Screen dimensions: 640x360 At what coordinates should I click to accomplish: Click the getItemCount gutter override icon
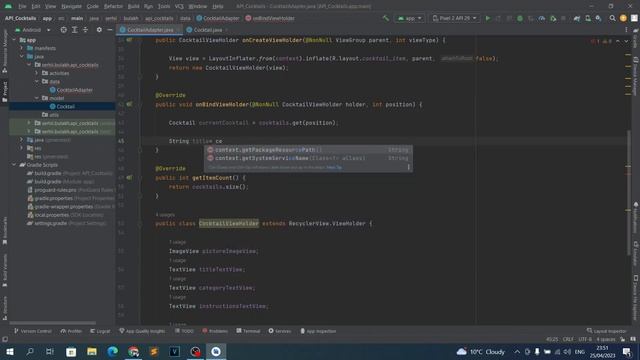pos(129,178)
